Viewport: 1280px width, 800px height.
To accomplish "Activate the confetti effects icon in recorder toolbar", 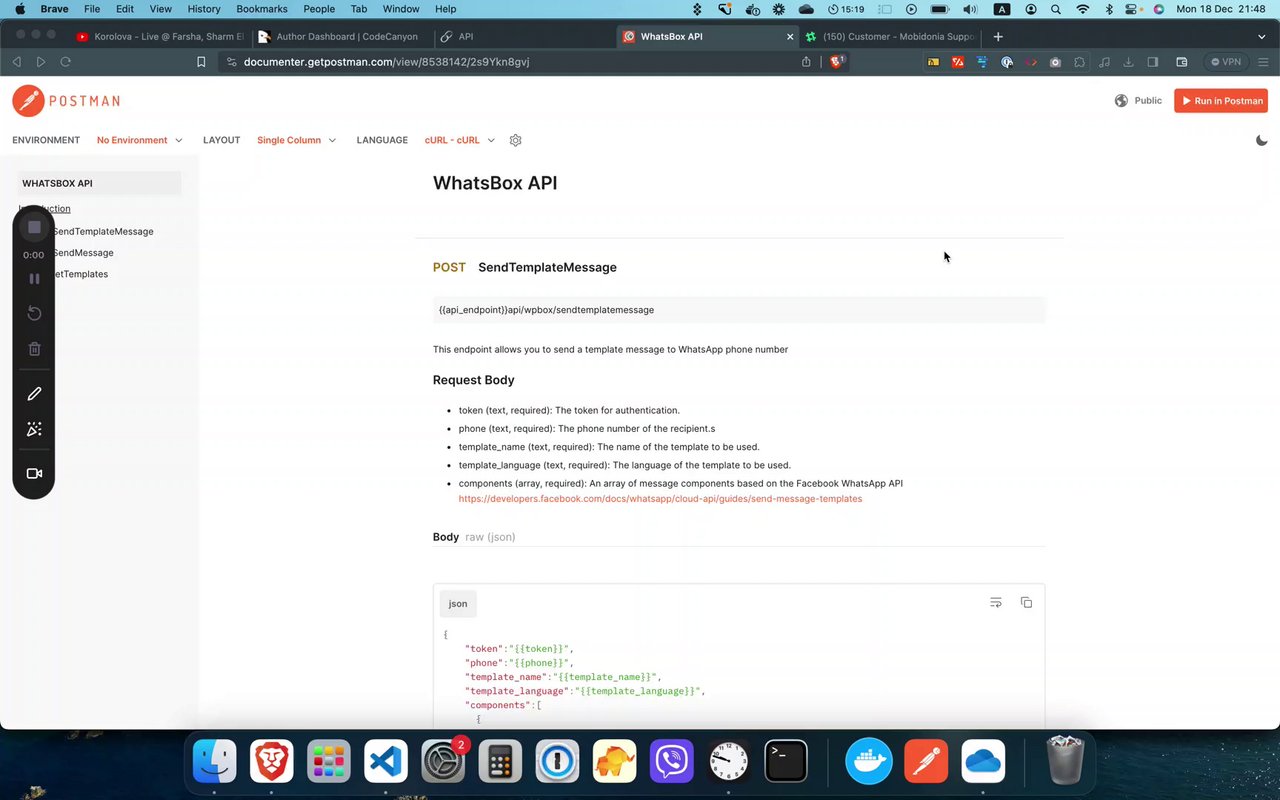I will coord(34,429).
